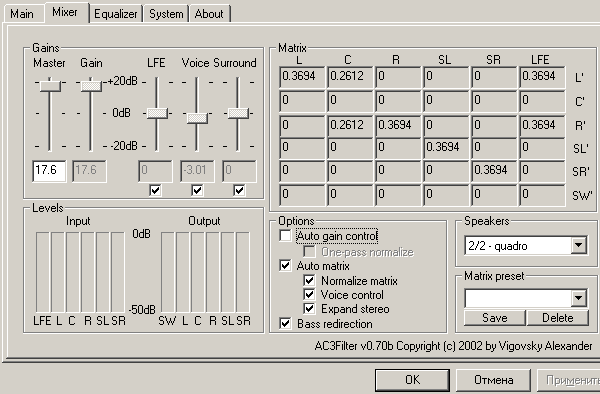This screenshot has height=394, width=600.
Task: Click matrix cell L to R'
Action: (x=302, y=126)
